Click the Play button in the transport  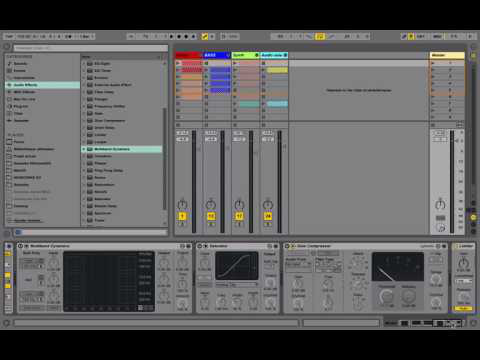172,36
